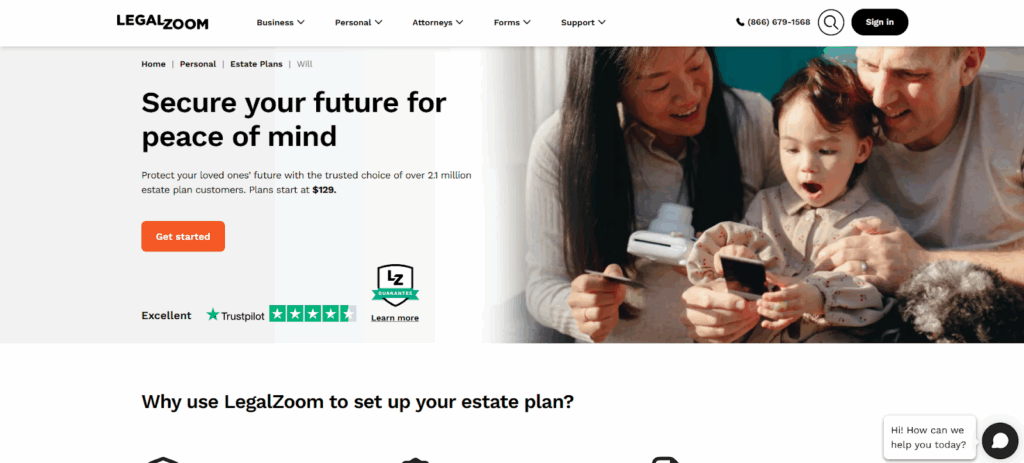The height and width of the screenshot is (463, 1024).
Task: Click the Sign in button
Action: point(880,22)
